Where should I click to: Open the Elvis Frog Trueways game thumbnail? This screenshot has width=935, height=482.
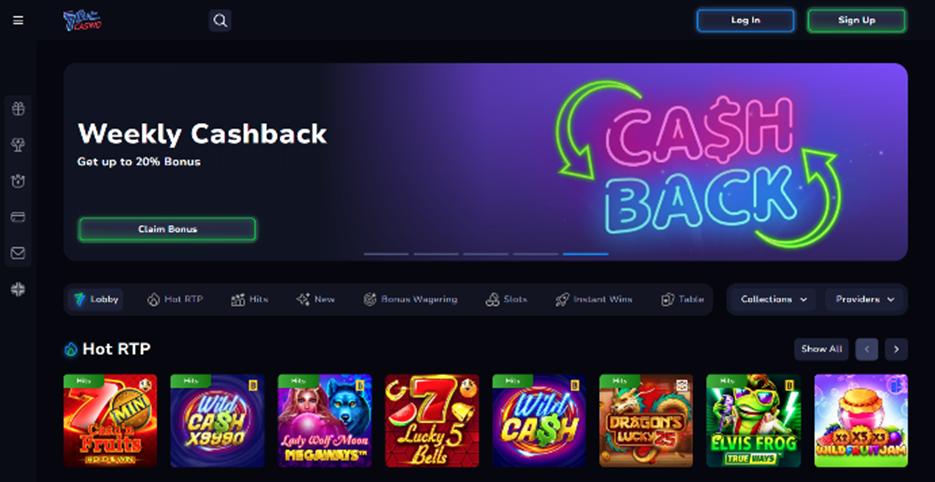[753, 421]
